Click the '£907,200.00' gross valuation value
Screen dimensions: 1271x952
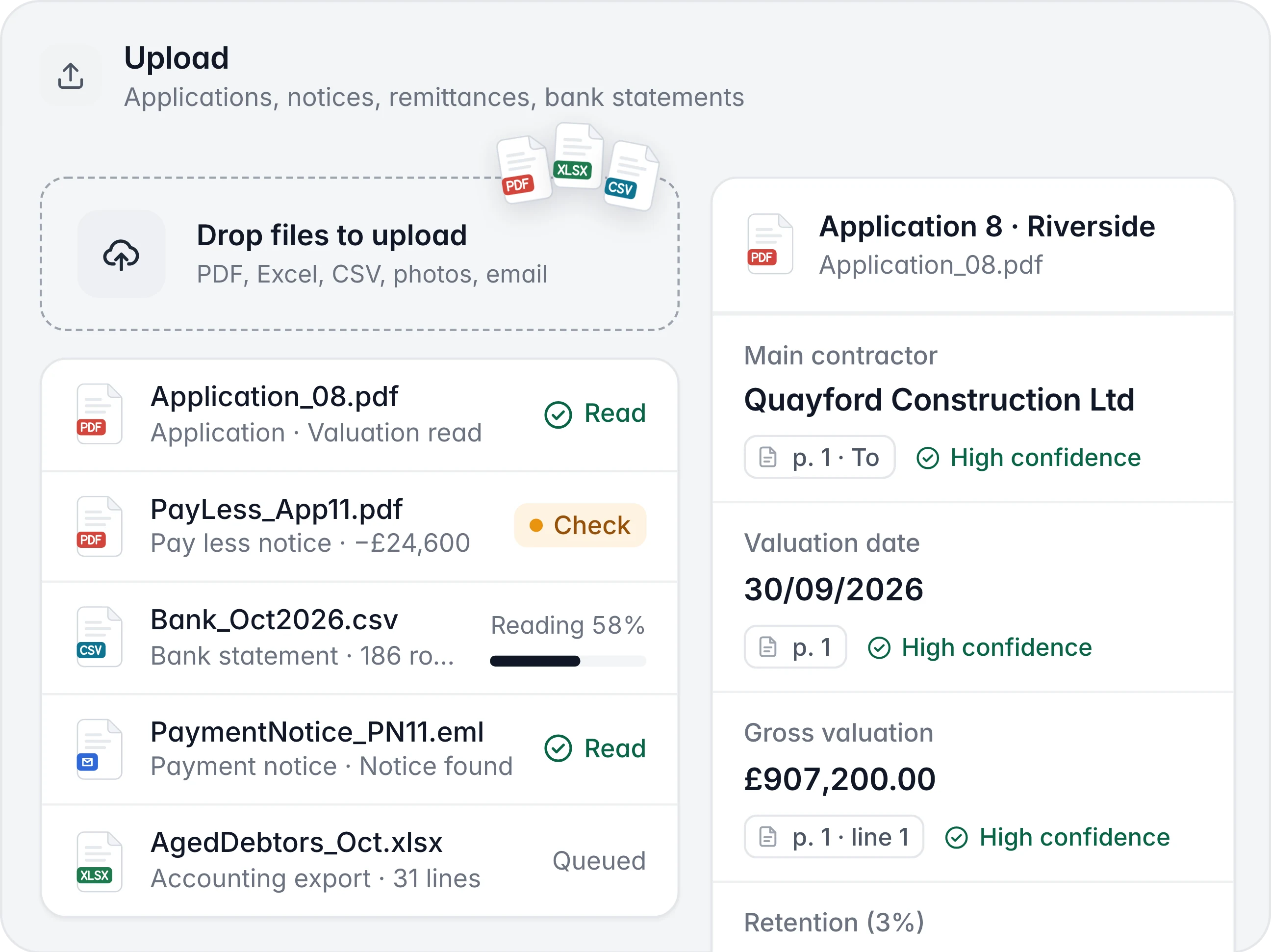[x=840, y=779]
